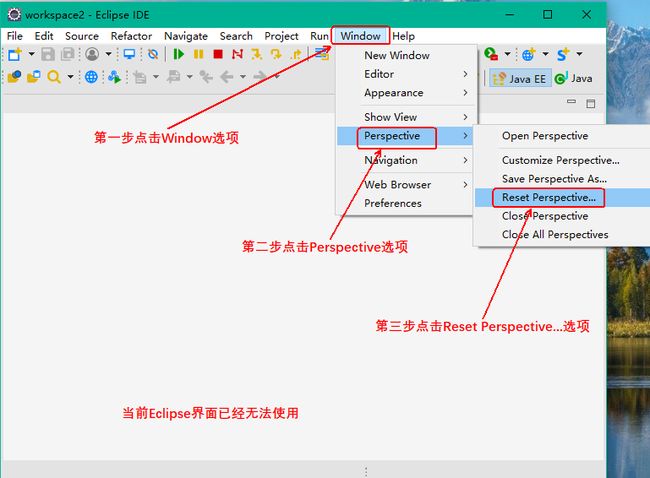650x478 pixels.
Task: Click the Step Return debug icon
Action: (296, 54)
